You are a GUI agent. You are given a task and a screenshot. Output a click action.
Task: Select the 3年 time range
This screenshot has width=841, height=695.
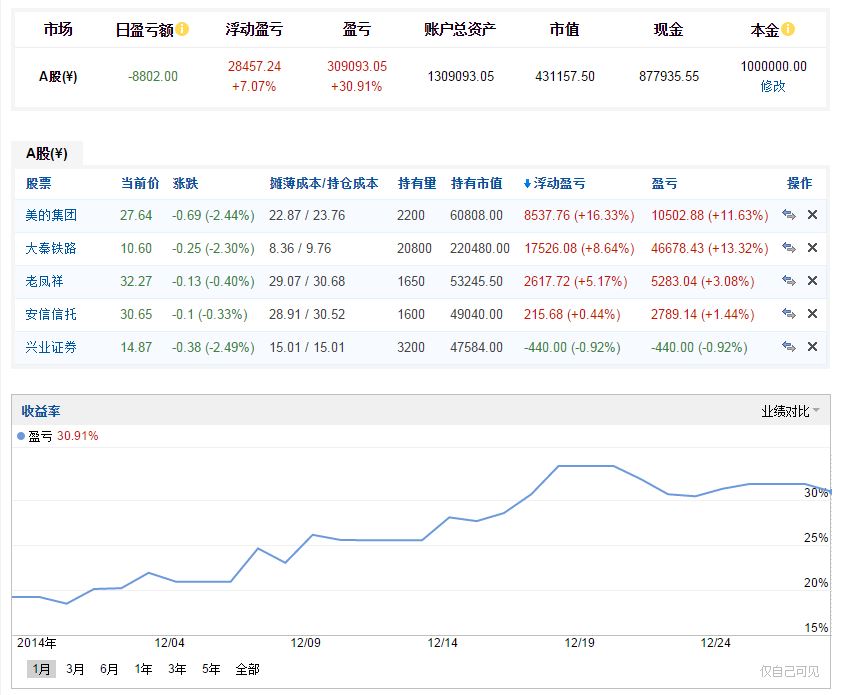tap(177, 669)
